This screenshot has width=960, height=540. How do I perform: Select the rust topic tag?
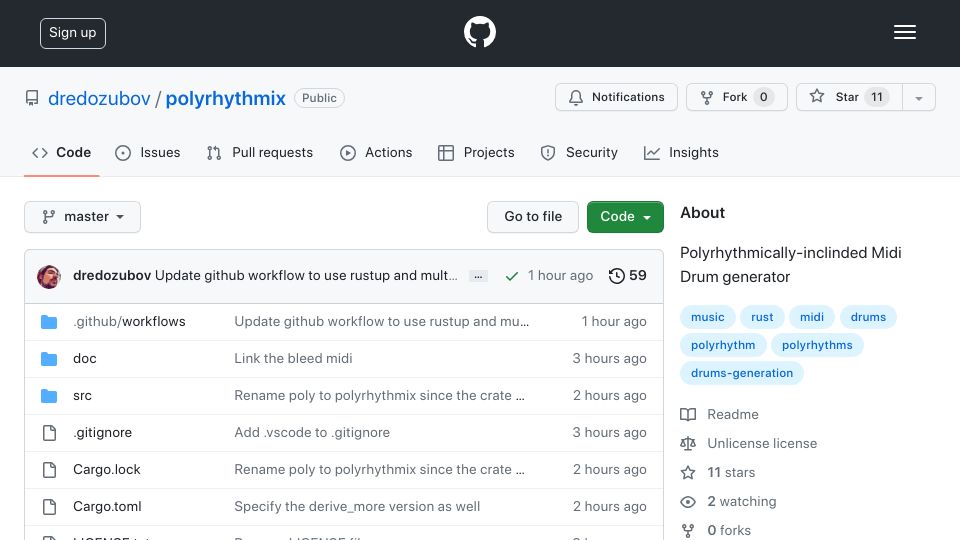[762, 317]
